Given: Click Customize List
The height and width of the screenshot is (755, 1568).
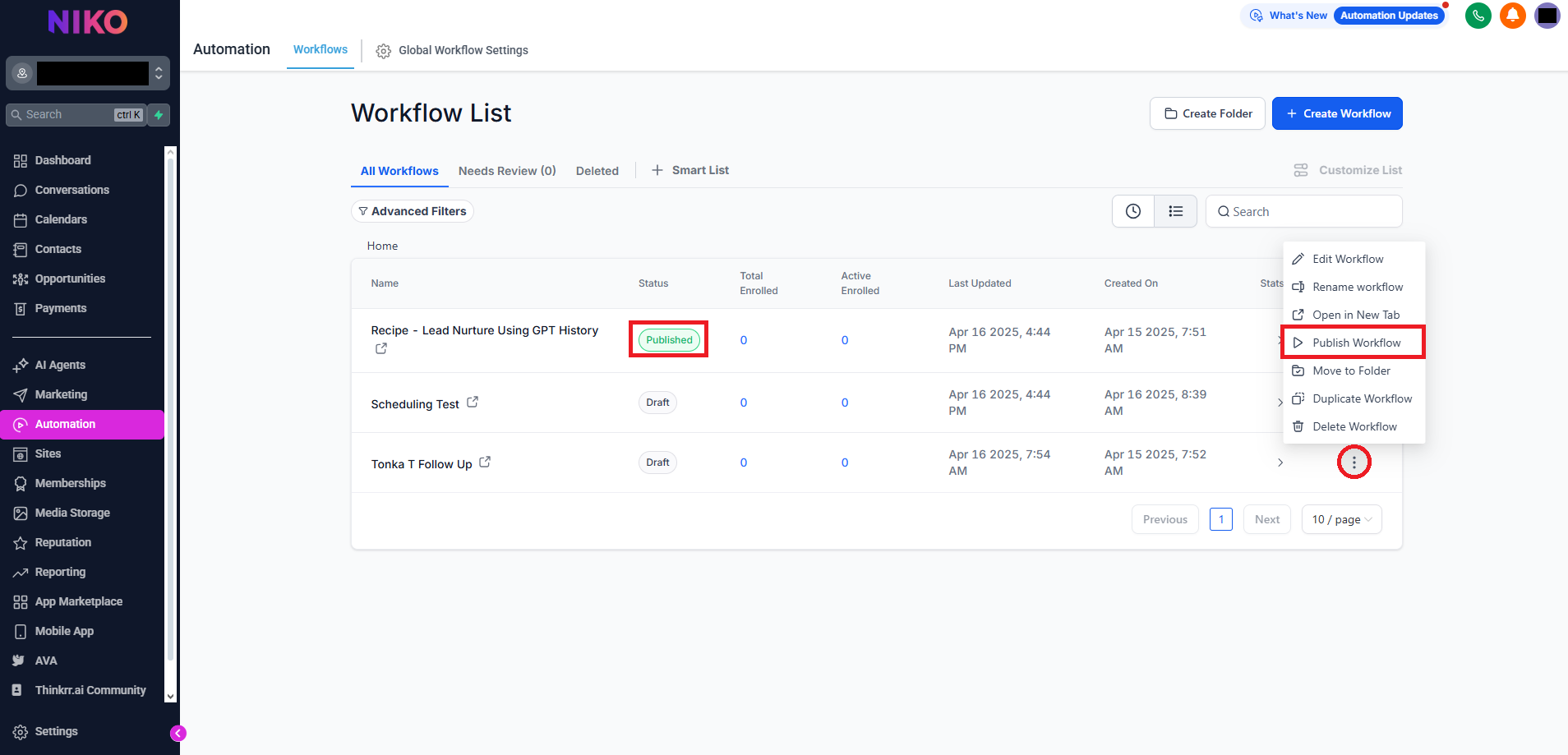Looking at the screenshot, I should tap(1348, 170).
